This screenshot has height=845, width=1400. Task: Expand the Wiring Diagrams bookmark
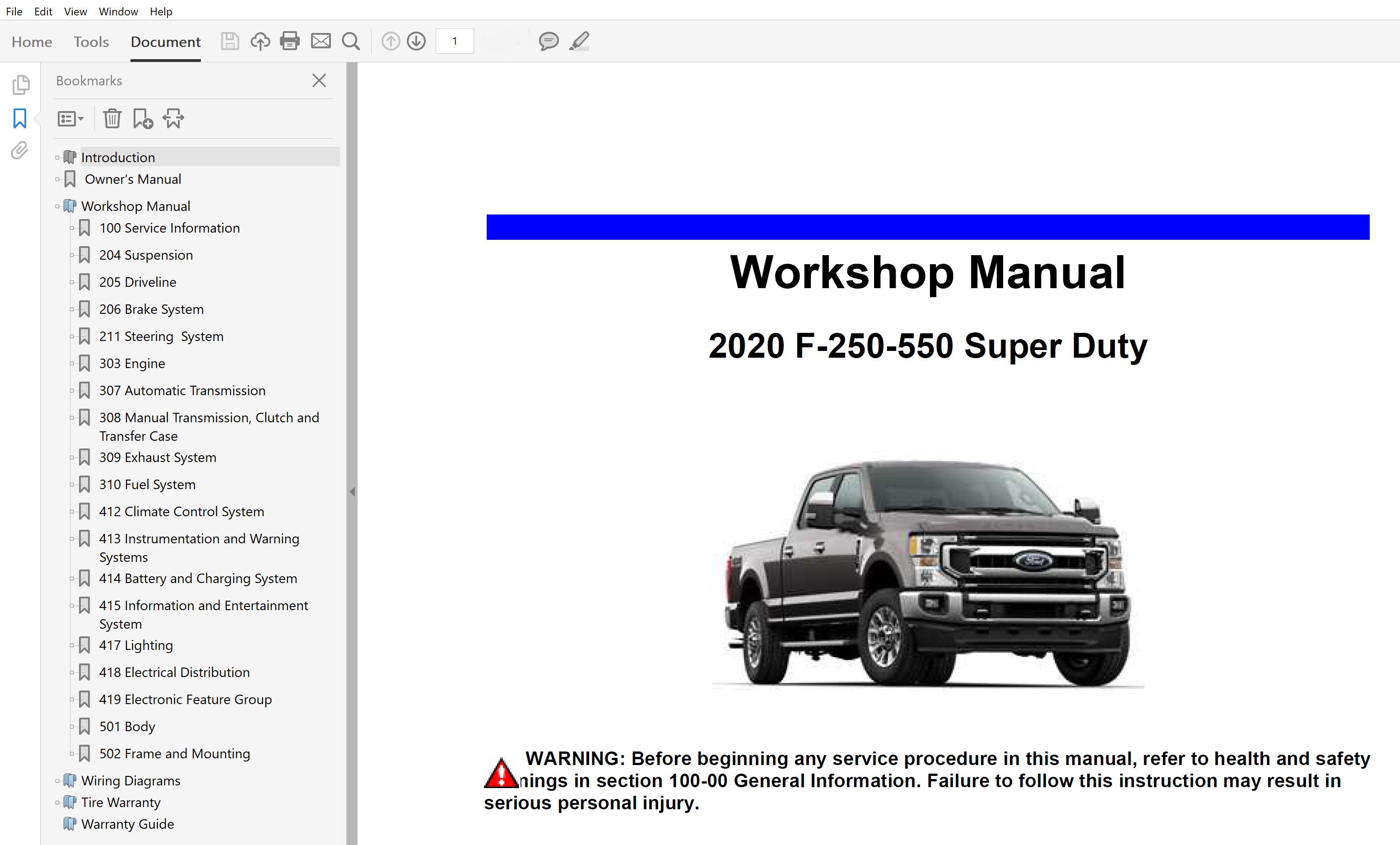pyautogui.click(x=57, y=781)
